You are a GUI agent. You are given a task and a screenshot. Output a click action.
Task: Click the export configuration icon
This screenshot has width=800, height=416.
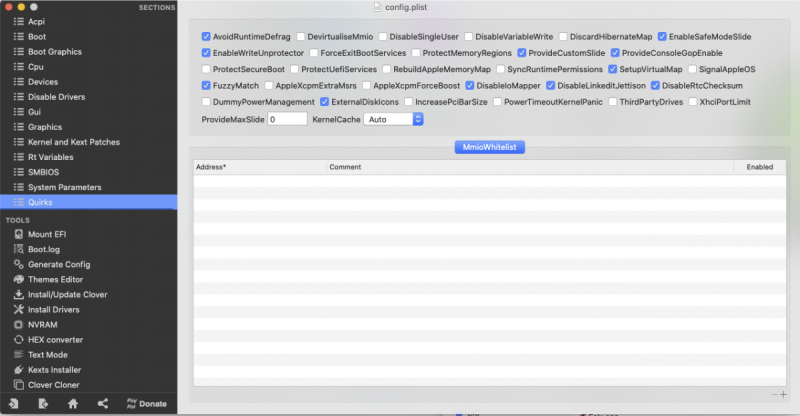pos(43,404)
